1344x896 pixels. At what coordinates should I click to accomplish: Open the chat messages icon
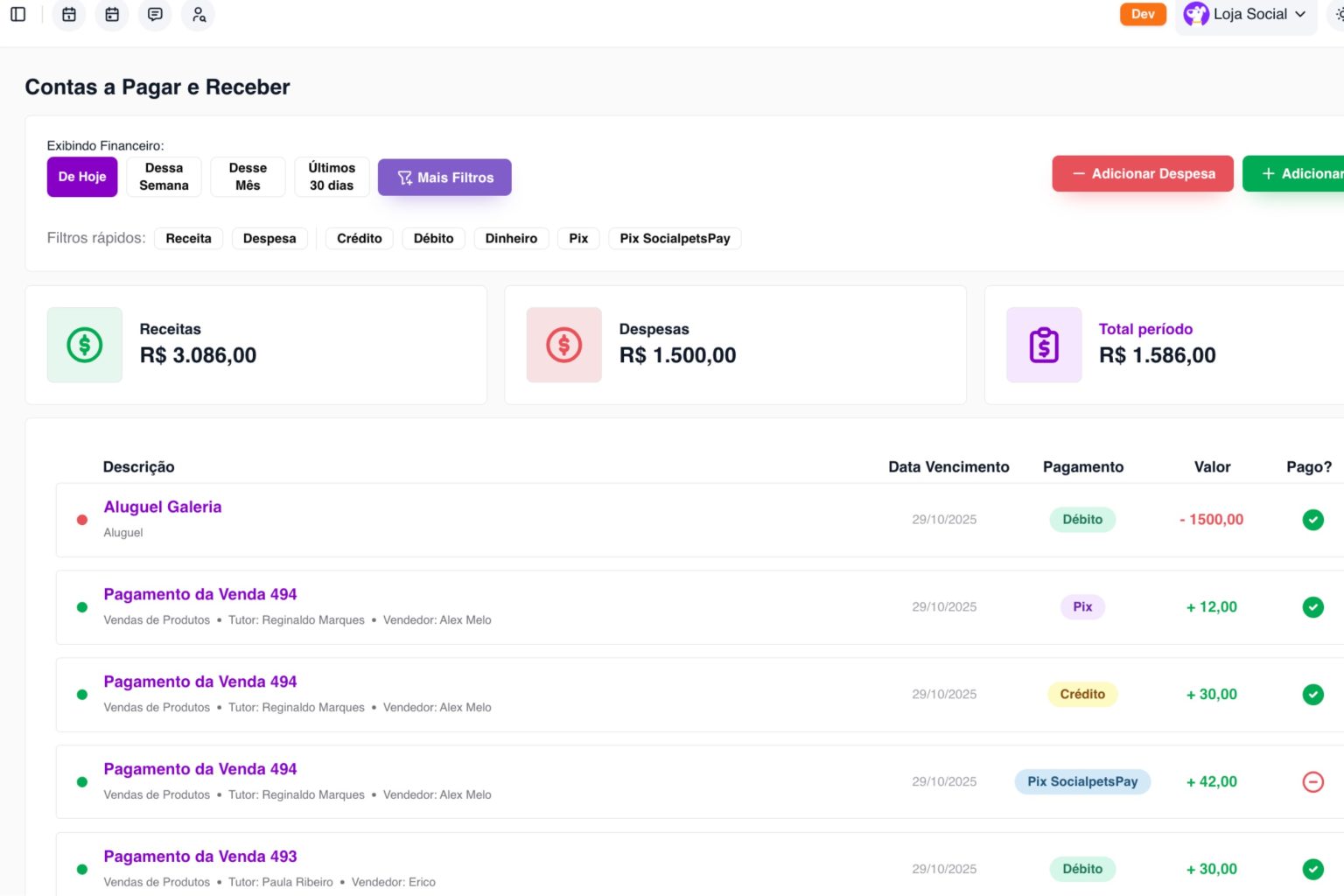(x=155, y=14)
